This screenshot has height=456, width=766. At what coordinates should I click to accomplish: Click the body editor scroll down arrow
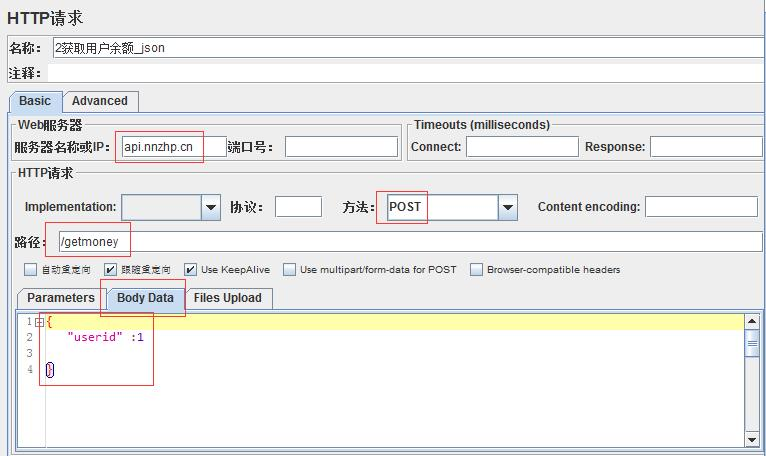click(752, 439)
